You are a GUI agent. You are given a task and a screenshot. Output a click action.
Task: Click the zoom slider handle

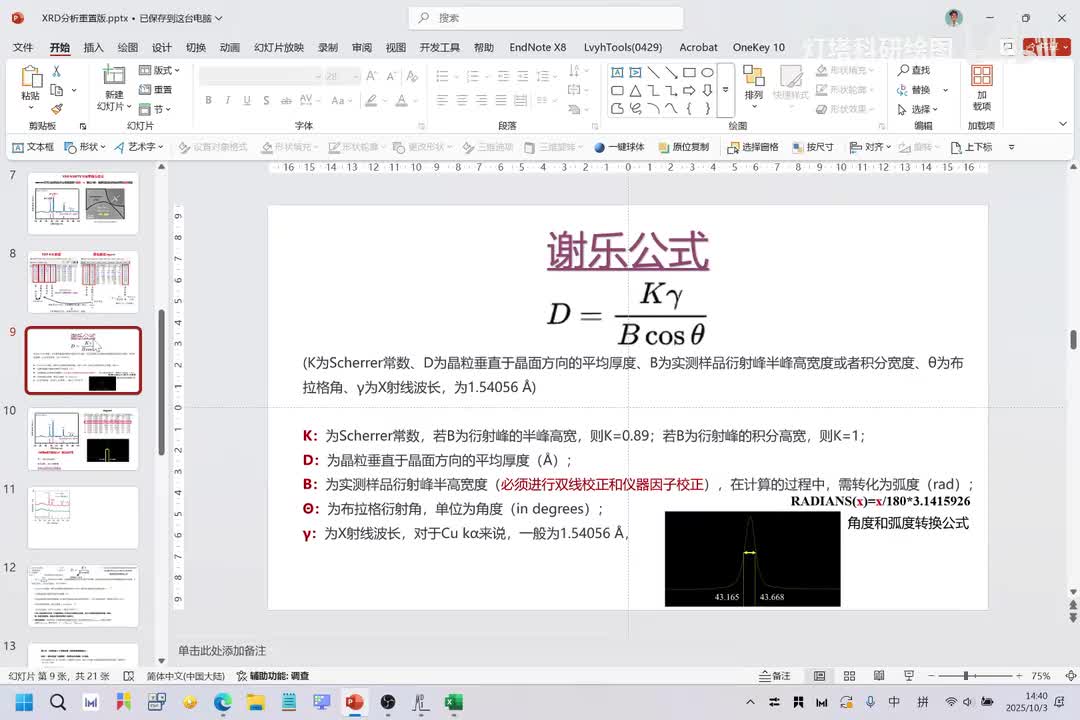point(966,676)
